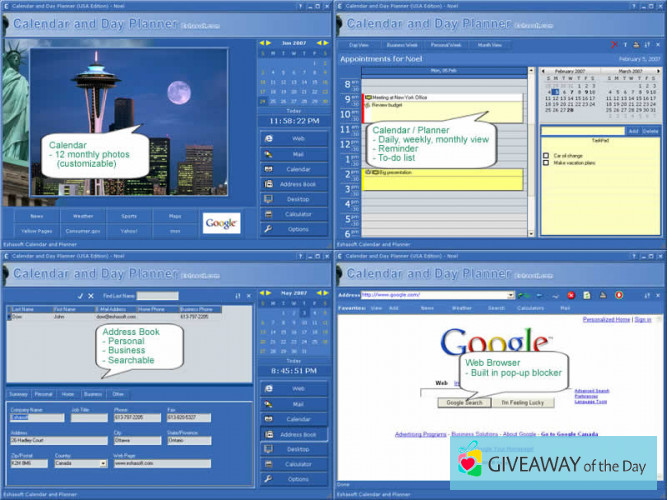
Task: Click the I'm Feeling Lucky button
Action: tap(523, 403)
